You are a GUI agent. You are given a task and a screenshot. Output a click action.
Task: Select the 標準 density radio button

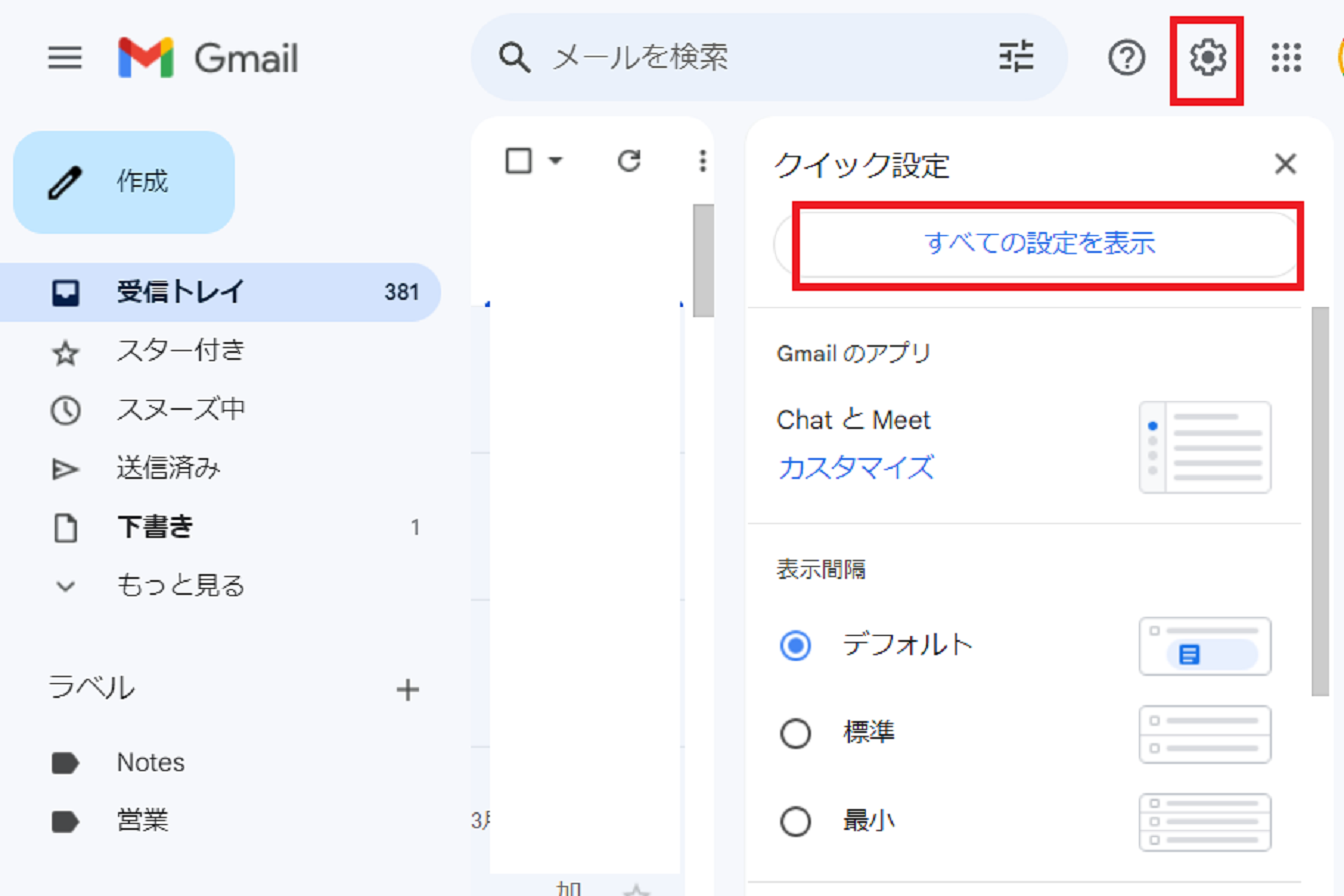point(796,735)
